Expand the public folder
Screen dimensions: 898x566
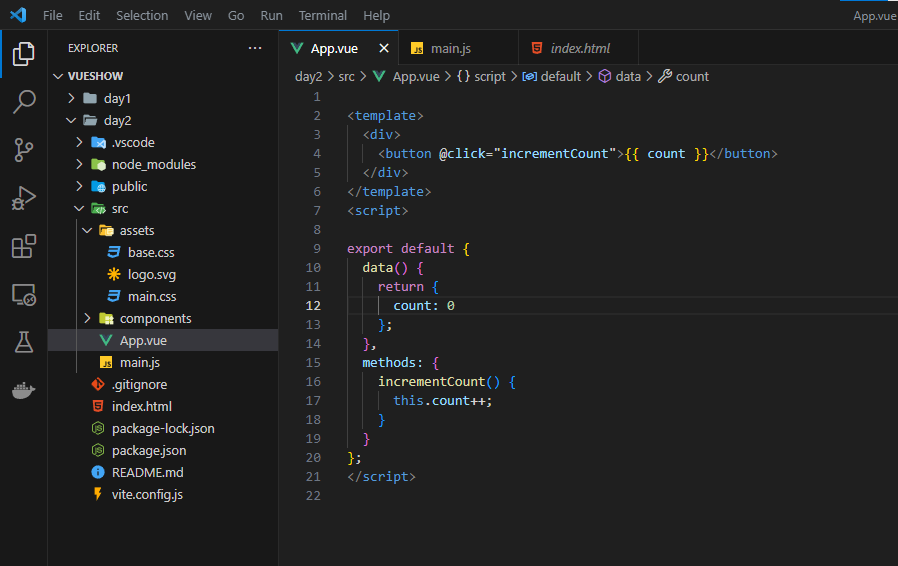click(80, 186)
